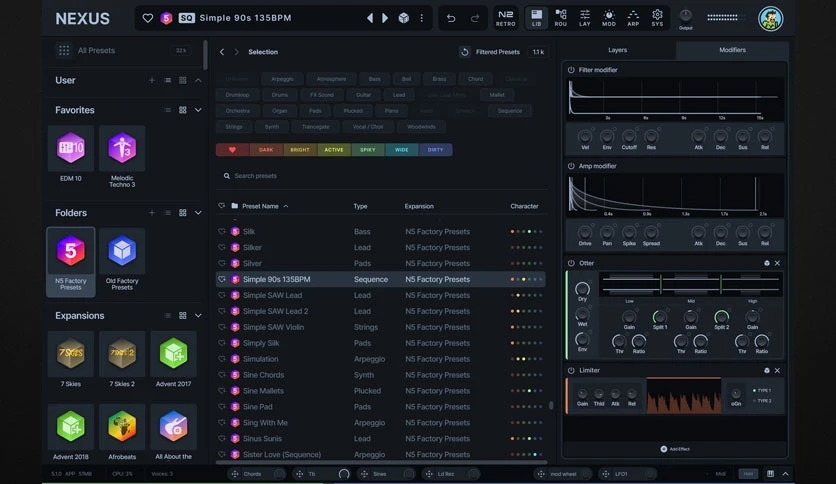Collapse the Expansions section

coord(198,316)
